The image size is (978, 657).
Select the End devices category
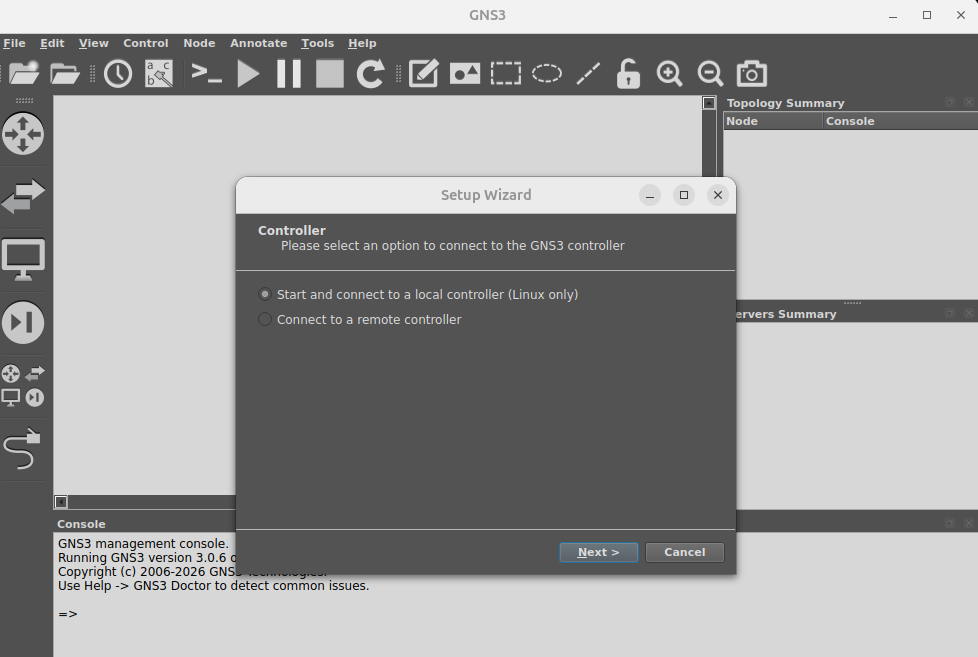point(22,258)
